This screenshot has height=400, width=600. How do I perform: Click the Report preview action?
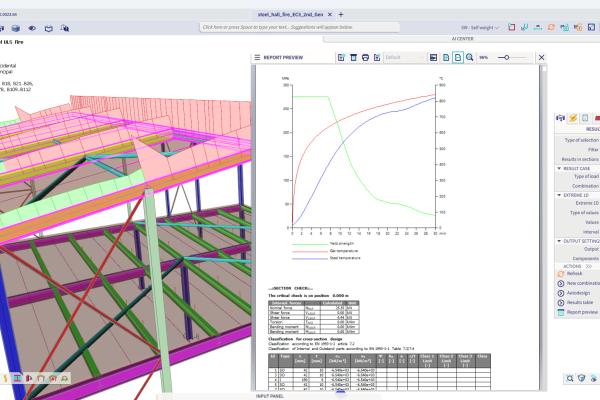coord(582,312)
